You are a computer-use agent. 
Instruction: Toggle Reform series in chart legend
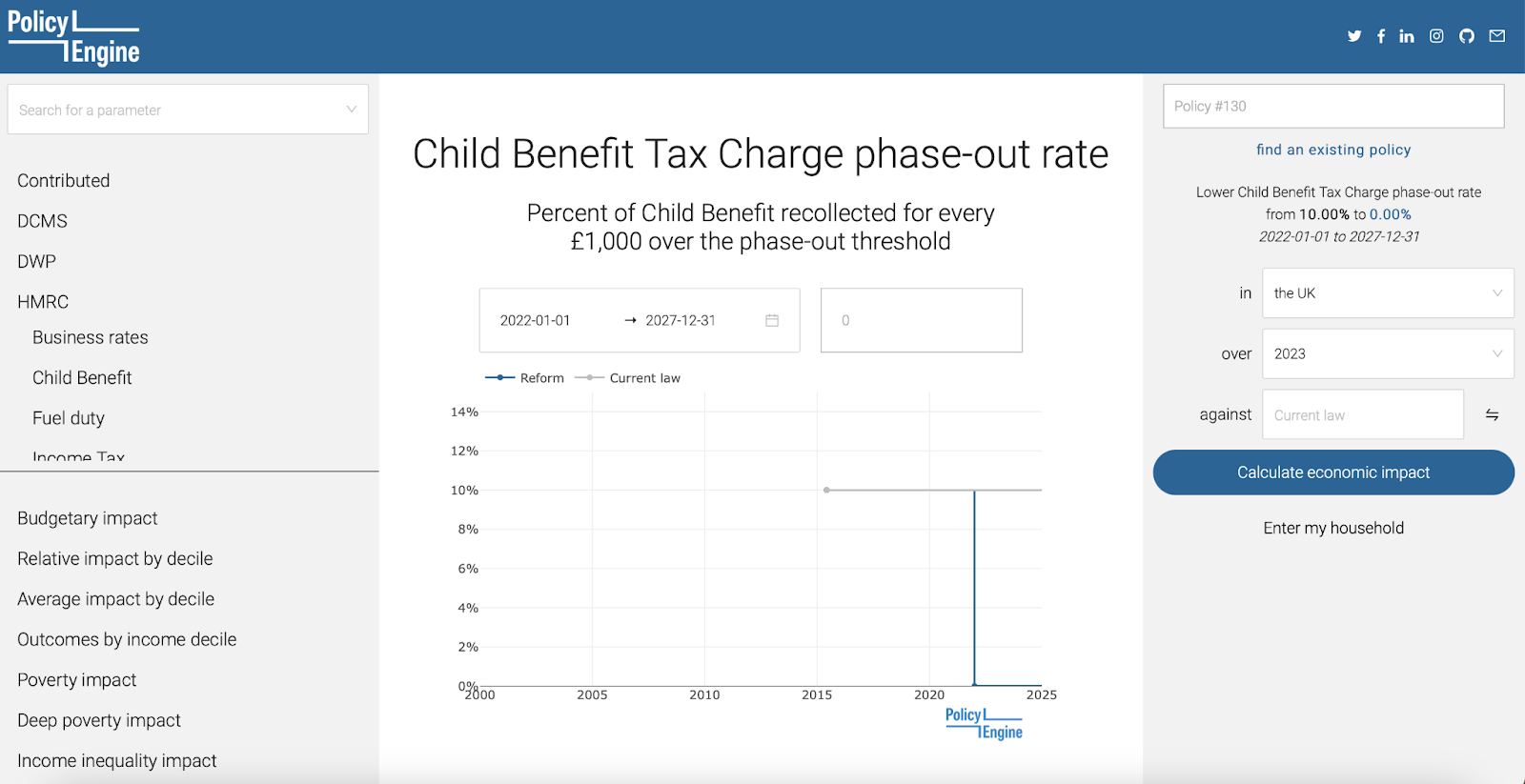[x=525, y=378]
